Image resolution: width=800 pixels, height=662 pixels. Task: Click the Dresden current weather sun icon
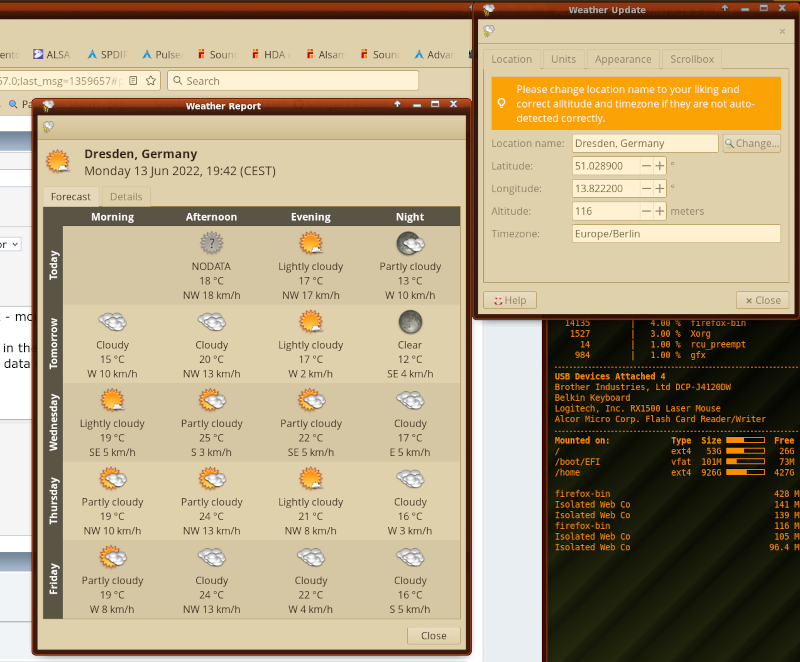[x=58, y=162]
